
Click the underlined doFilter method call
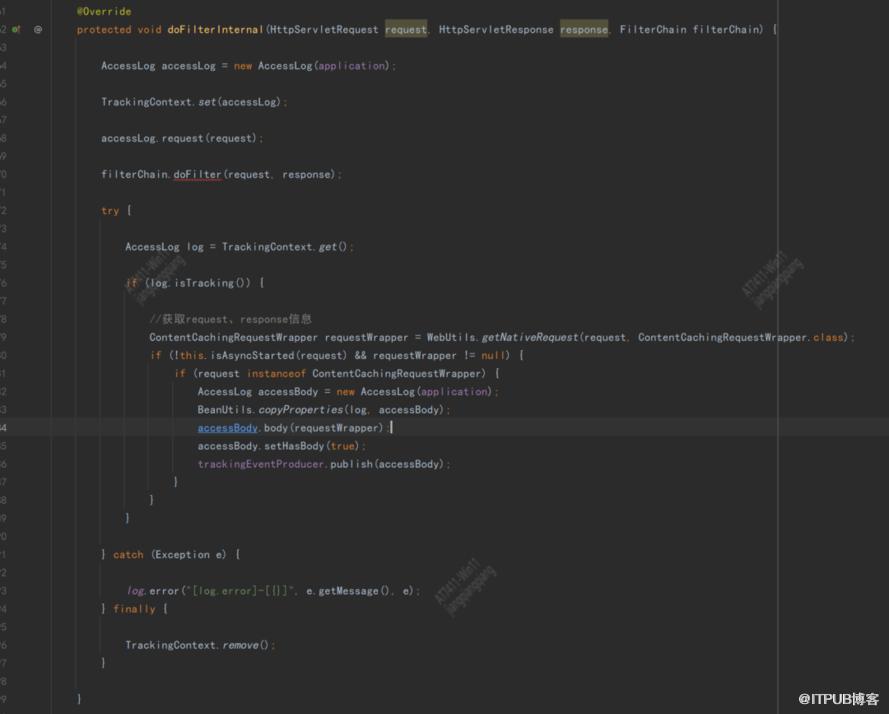click(197, 175)
